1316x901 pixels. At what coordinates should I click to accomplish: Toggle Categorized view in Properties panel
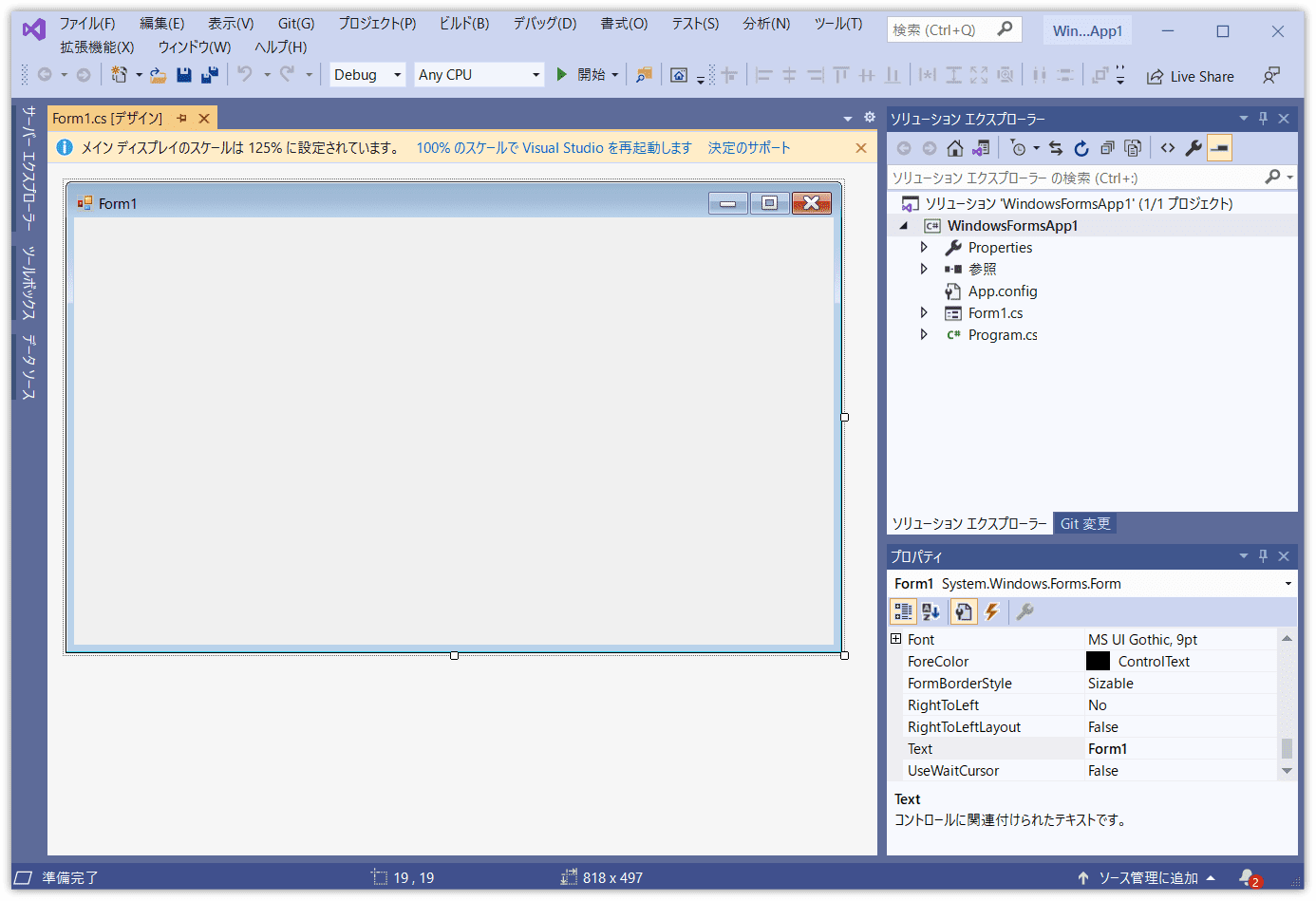click(x=903, y=611)
